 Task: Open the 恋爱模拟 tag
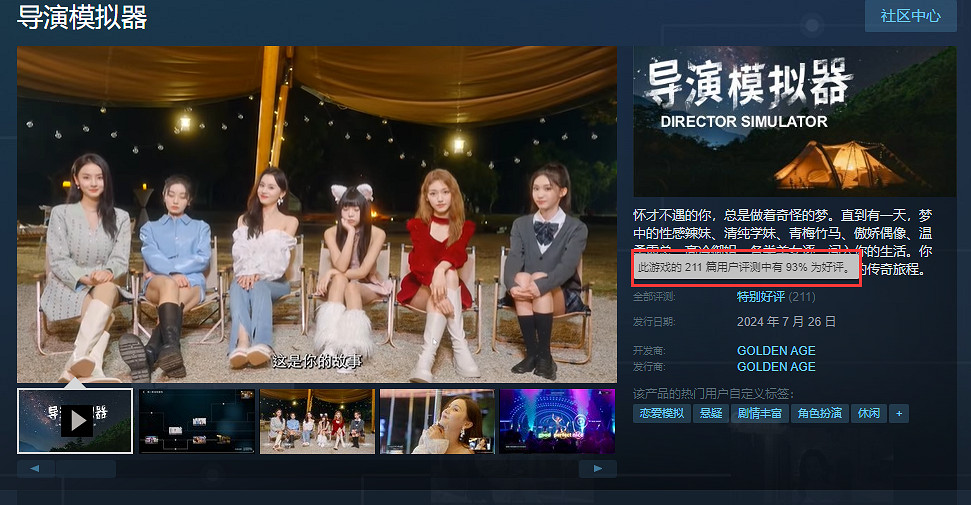coord(660,413)
